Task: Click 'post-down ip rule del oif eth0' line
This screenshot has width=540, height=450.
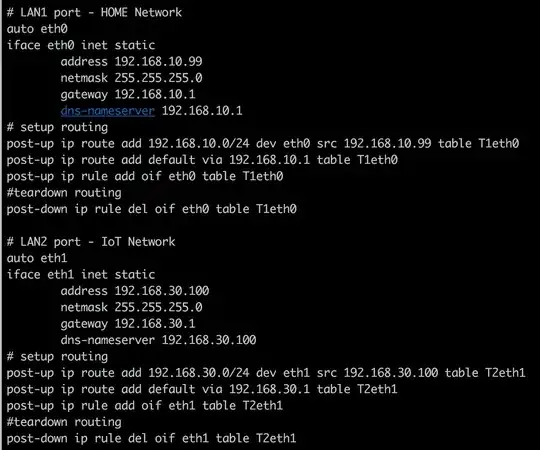Action: pos(152,209)
